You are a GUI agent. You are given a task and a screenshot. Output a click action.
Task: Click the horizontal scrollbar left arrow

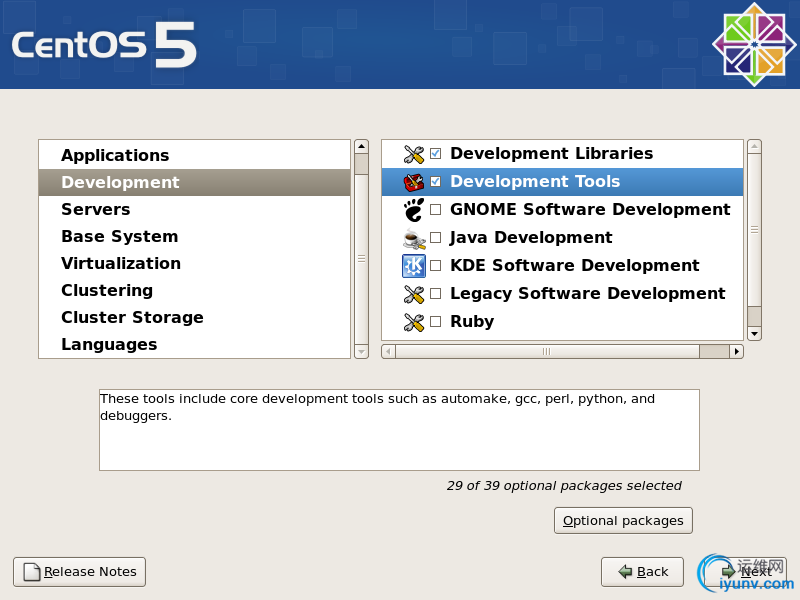point(388,352)
